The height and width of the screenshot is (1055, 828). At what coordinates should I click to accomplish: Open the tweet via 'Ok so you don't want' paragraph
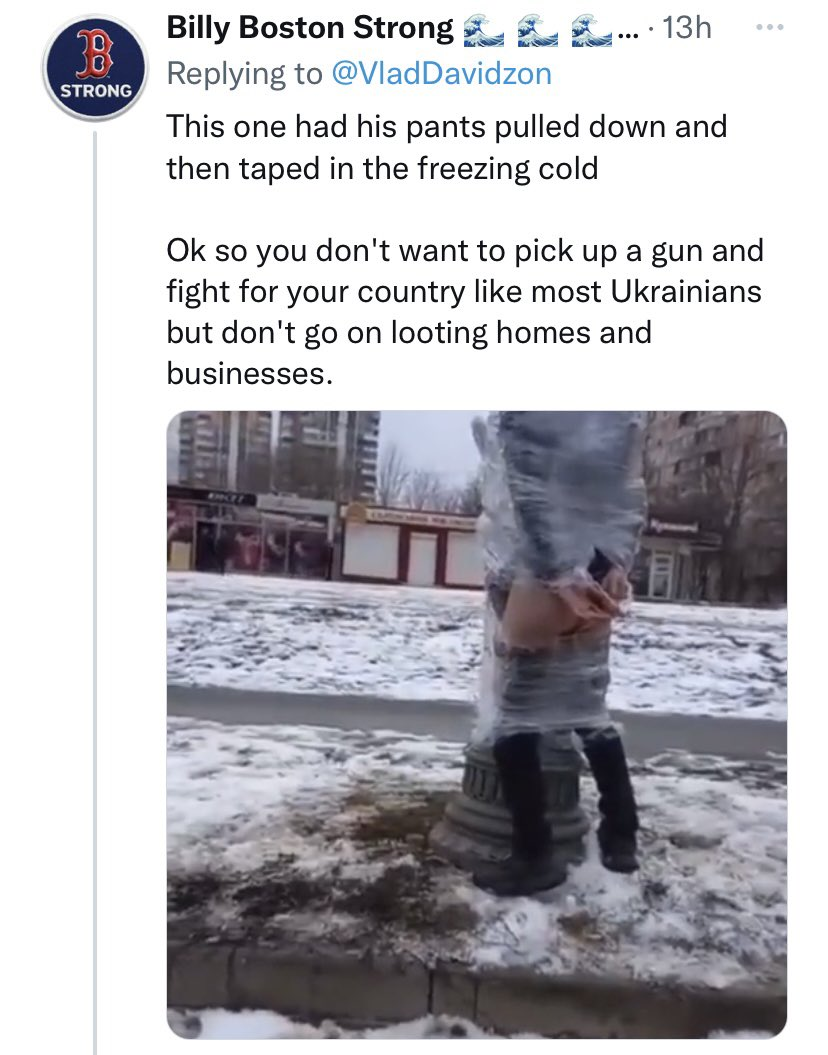[x=465, y=312]
